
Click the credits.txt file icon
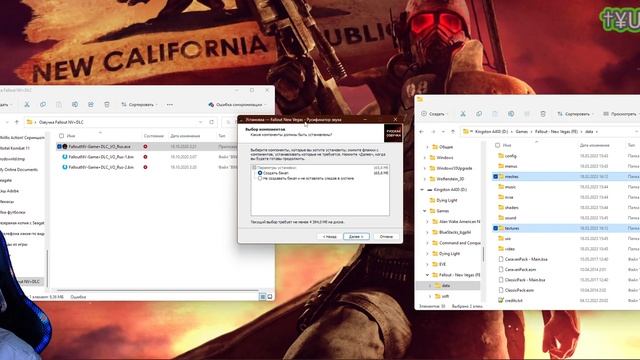click(x=501, y=300)
